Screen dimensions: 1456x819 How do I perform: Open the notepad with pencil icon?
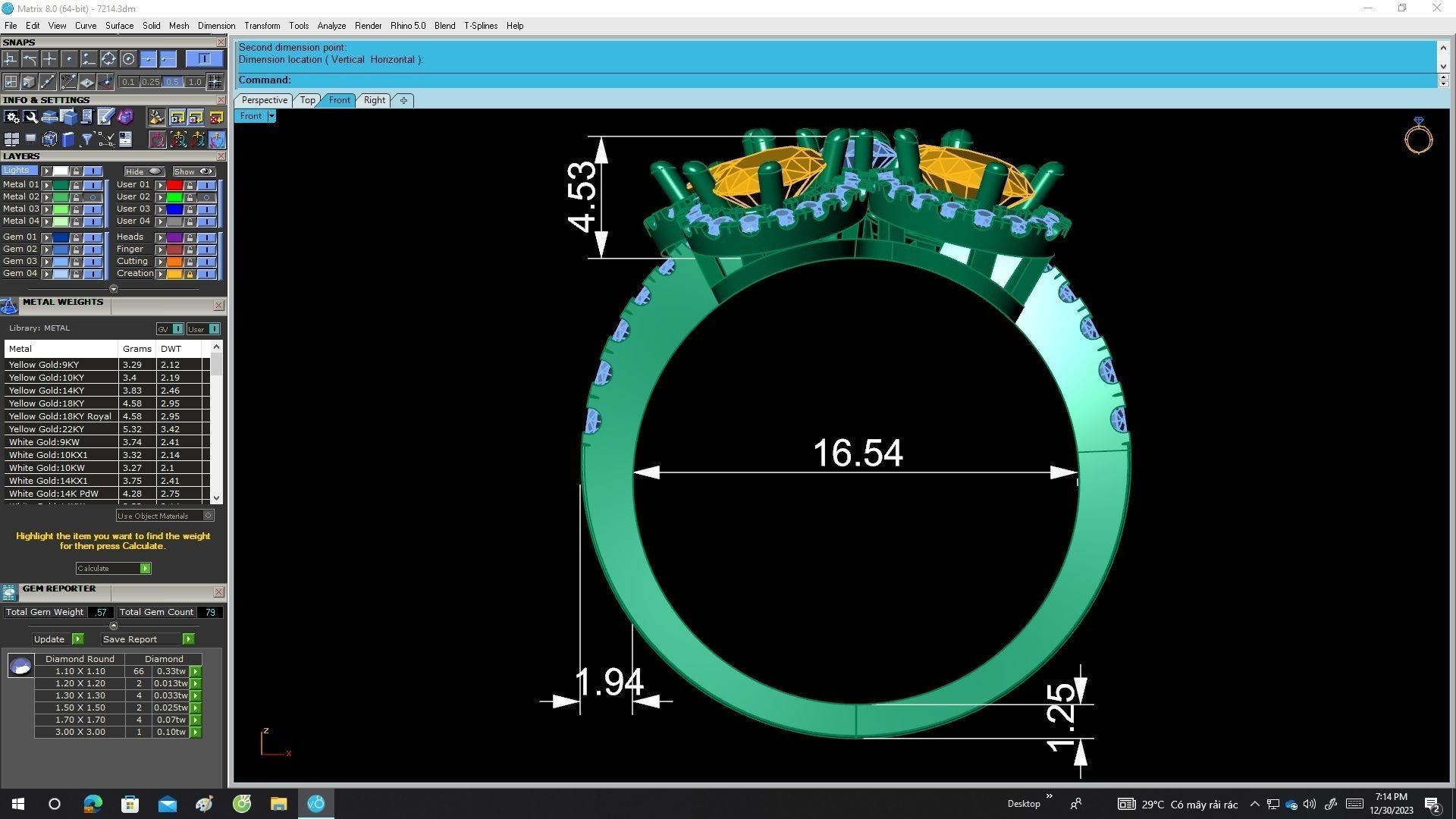[x=105, y=117]
